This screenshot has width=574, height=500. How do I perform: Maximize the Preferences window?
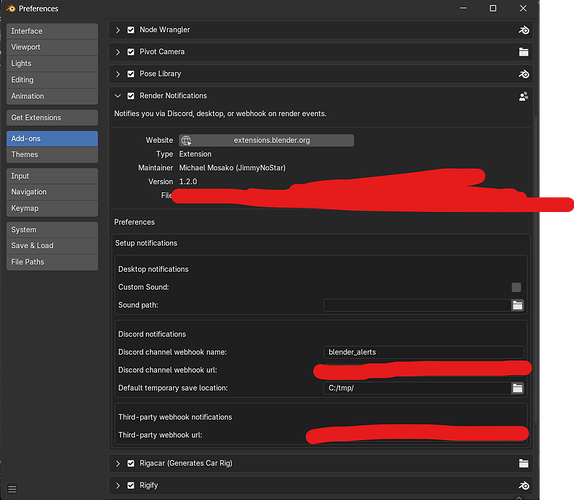(493, 8)
